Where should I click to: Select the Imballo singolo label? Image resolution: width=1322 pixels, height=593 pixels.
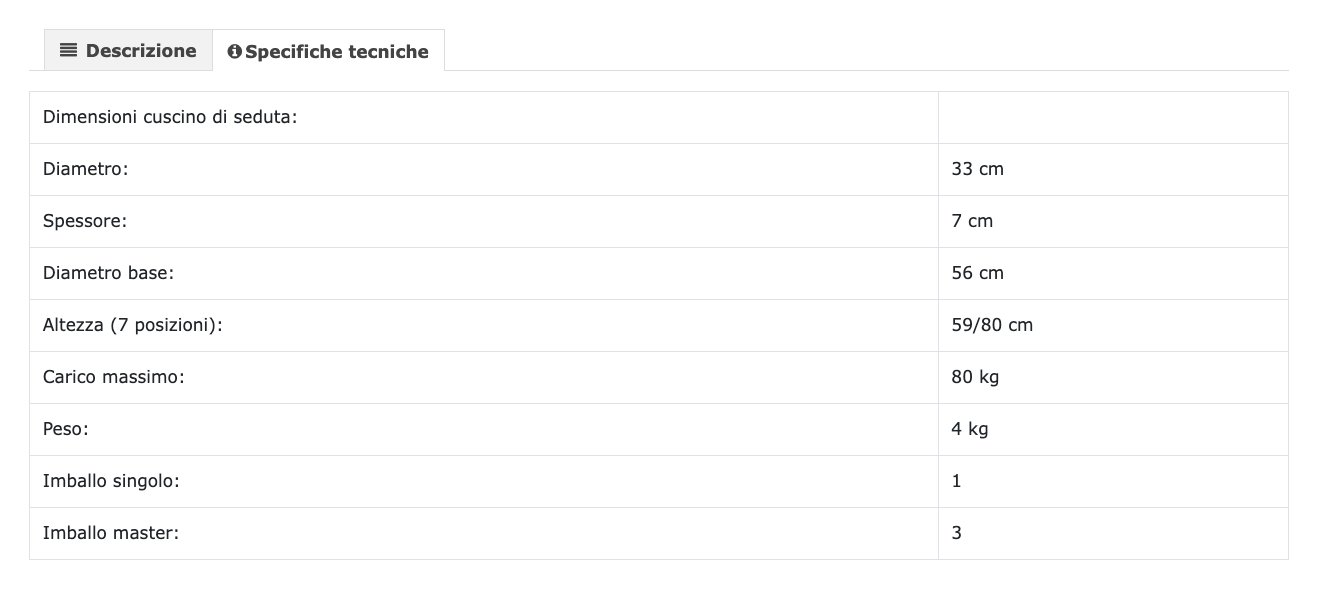click(x=111, y=482)
